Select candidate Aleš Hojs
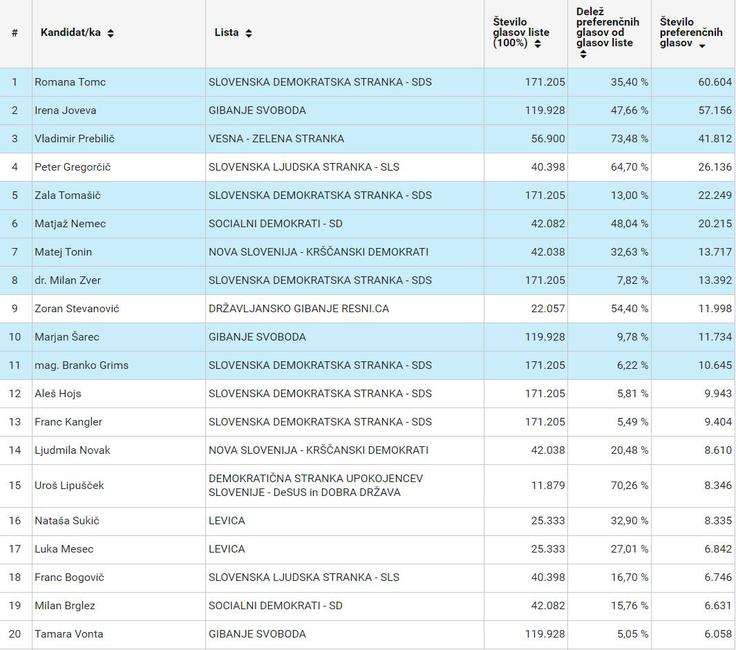This screenshot has width=736, height=650. (57, 393)
